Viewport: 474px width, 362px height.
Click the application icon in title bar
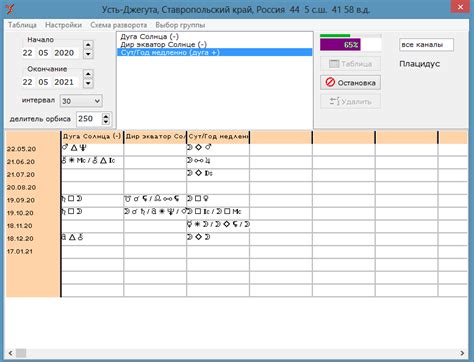(10, 9)
